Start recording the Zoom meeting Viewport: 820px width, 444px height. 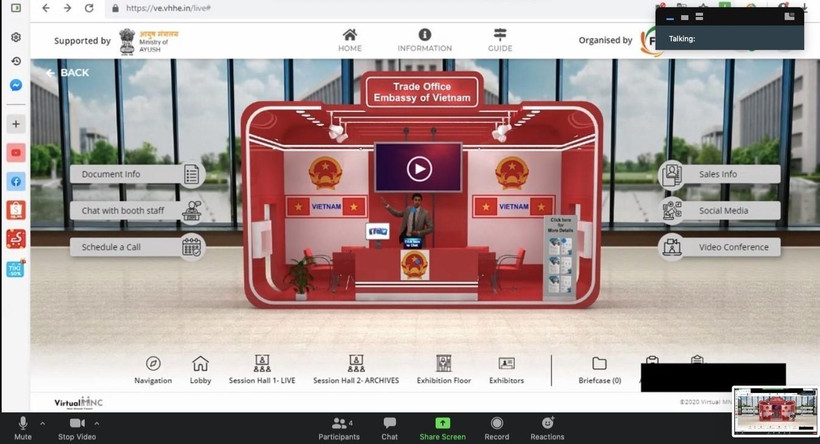[496, 424]
